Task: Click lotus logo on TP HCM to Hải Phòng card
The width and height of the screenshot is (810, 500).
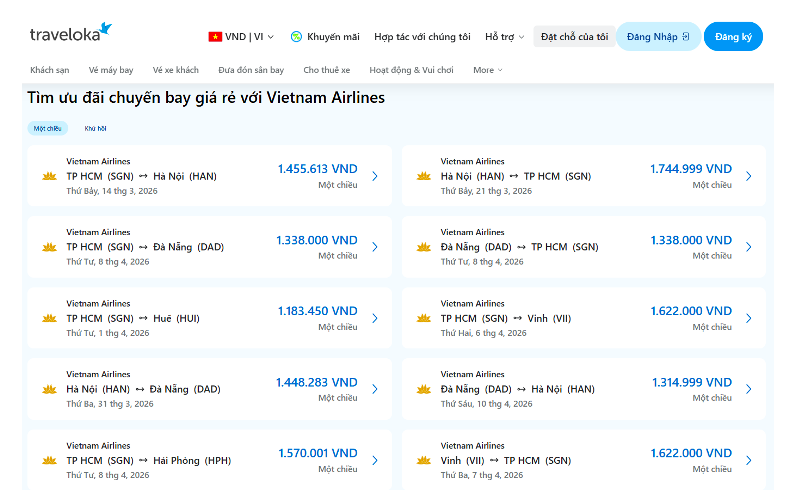Action: point(50,460)
